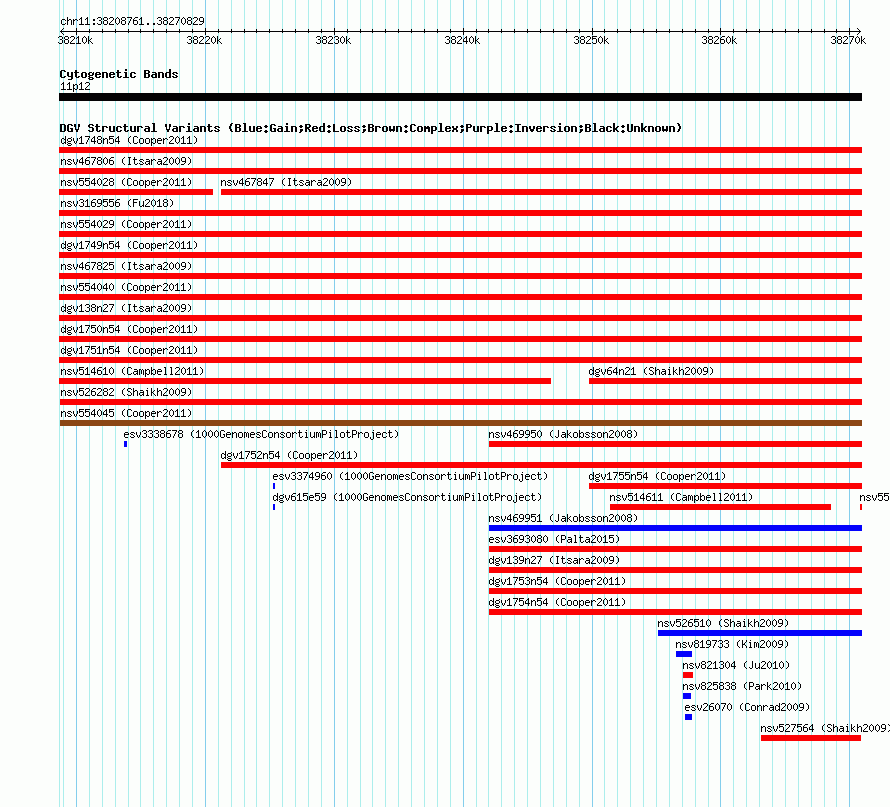Viewport: 890px width, 807px height.
Task: Click the esv26070 (Conrad2009) label
Action: pos(747,707)
